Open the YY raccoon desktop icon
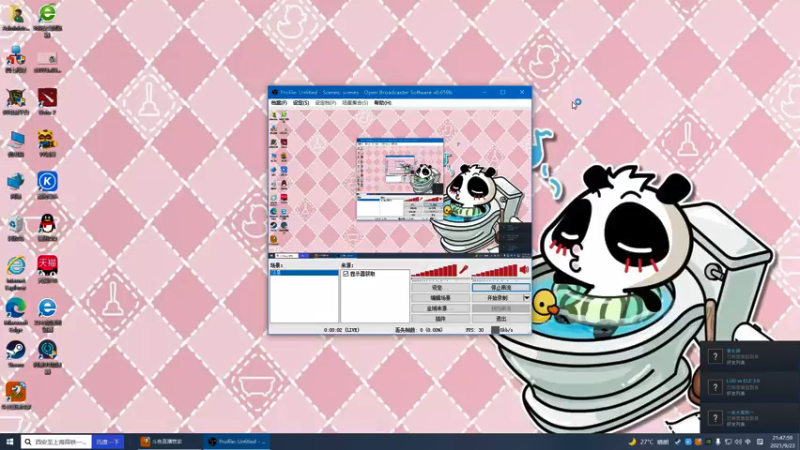 coord(47,143)
